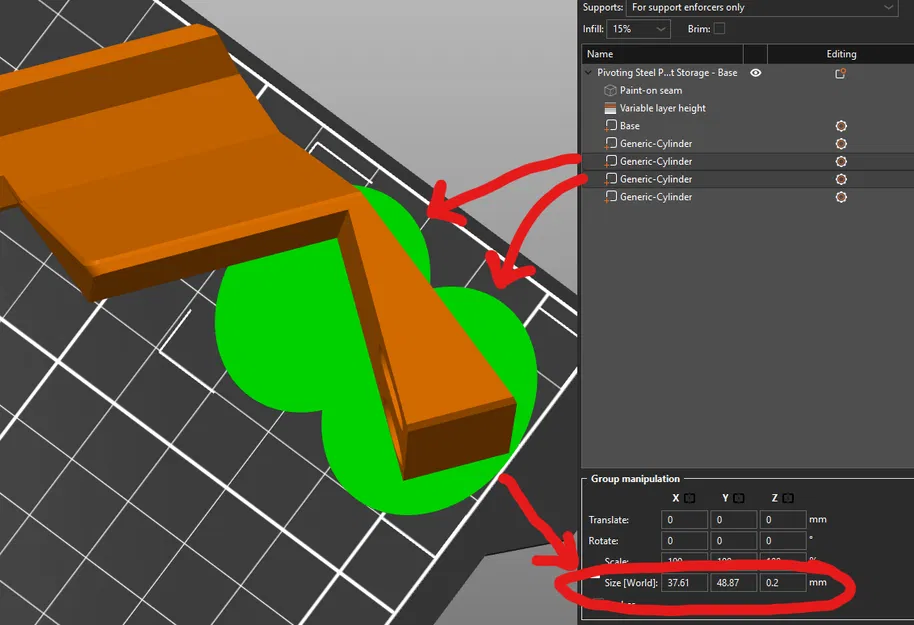Viewport: 914px width, 625px height.
Task: Open settings gear for second Generic-Cylinder
Action: pos(841,161)
